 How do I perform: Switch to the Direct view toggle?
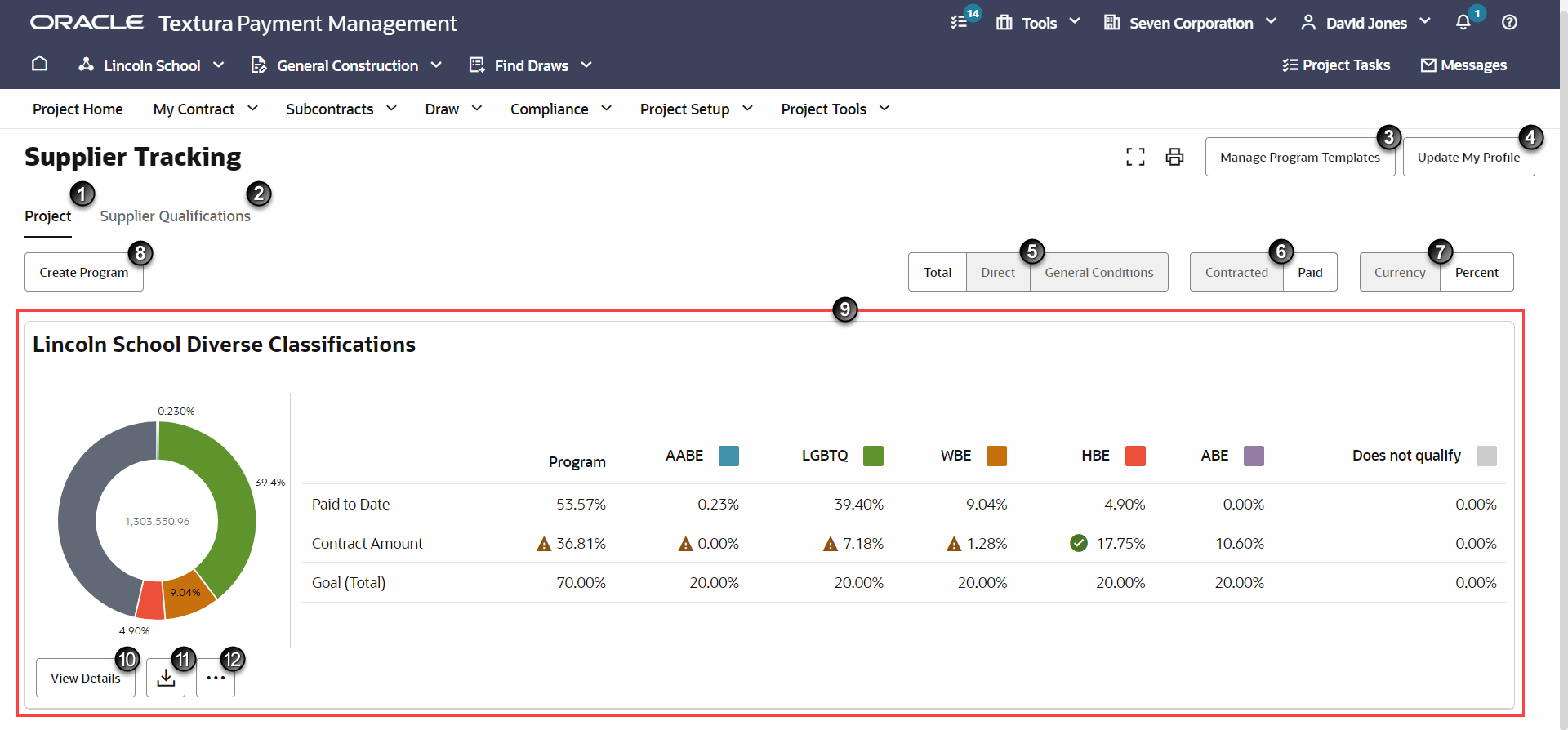998,272
